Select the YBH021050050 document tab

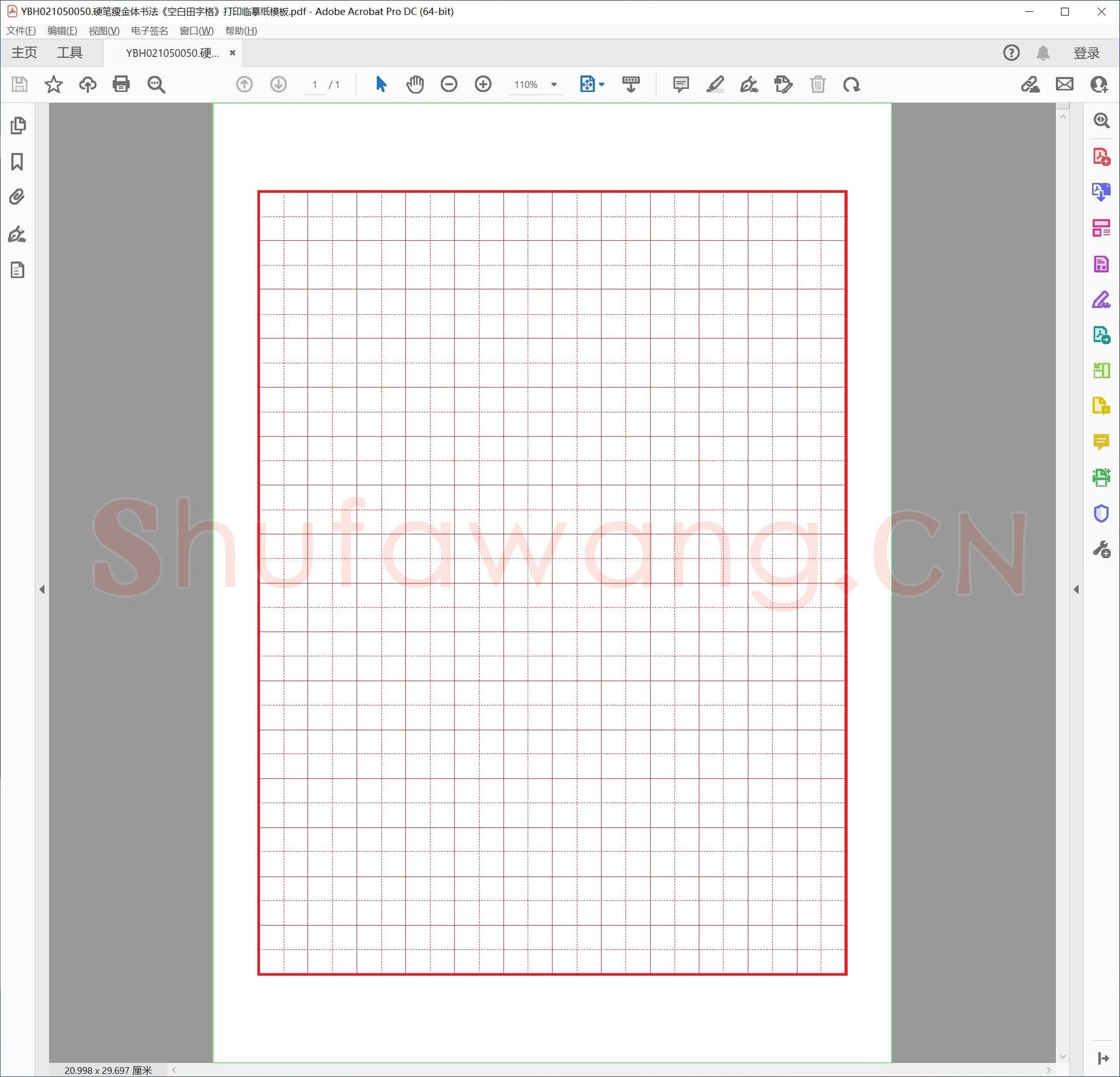pos(172,53)
